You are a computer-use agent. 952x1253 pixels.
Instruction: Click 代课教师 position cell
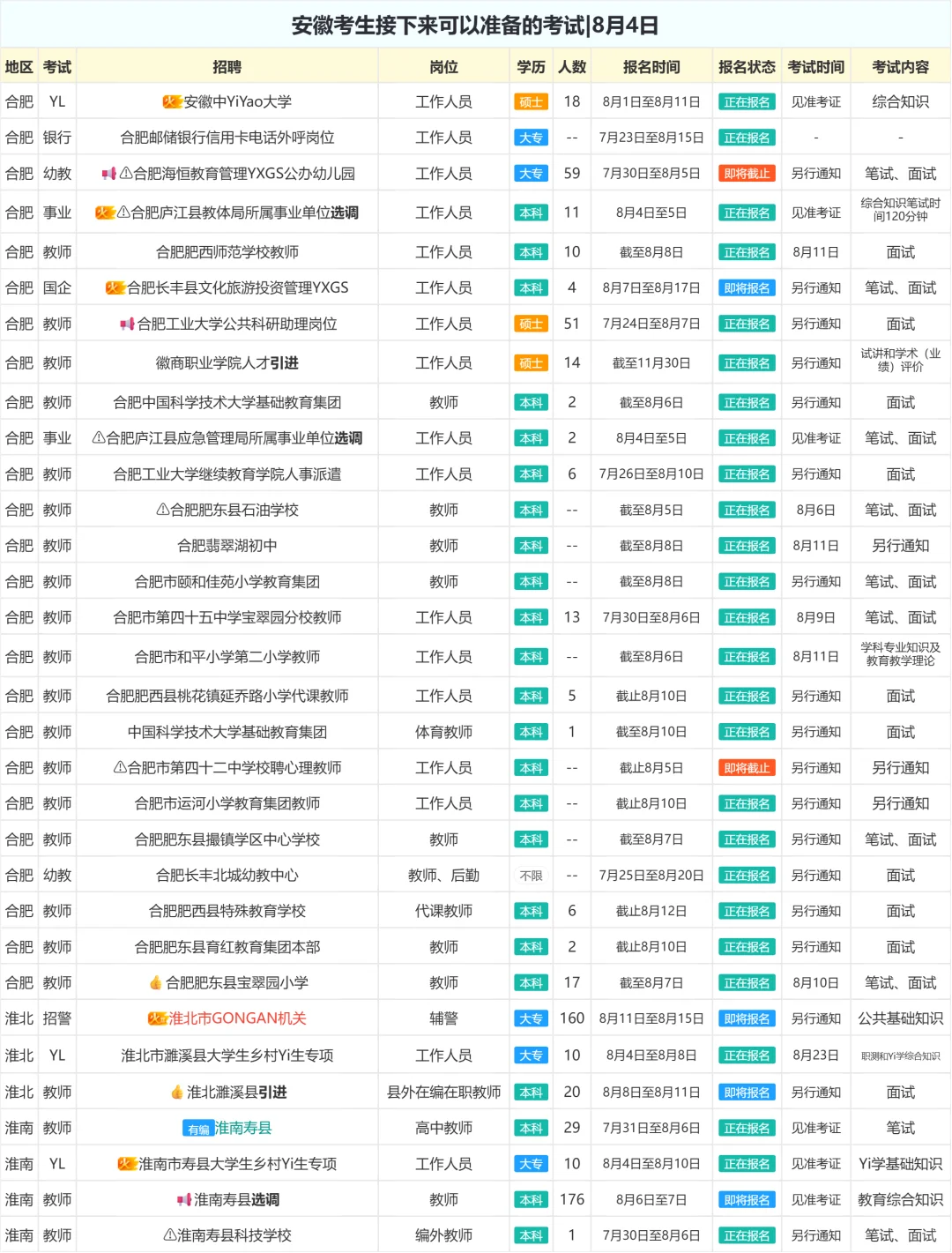click(444, 912)
